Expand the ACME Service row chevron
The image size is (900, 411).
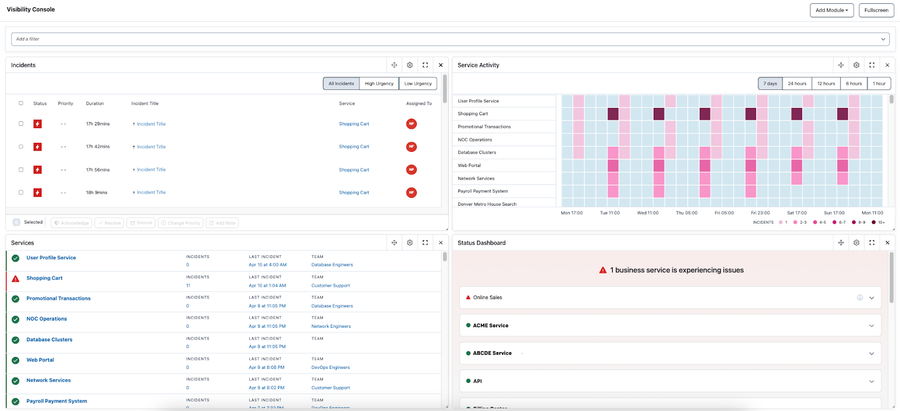click(871, 325)
